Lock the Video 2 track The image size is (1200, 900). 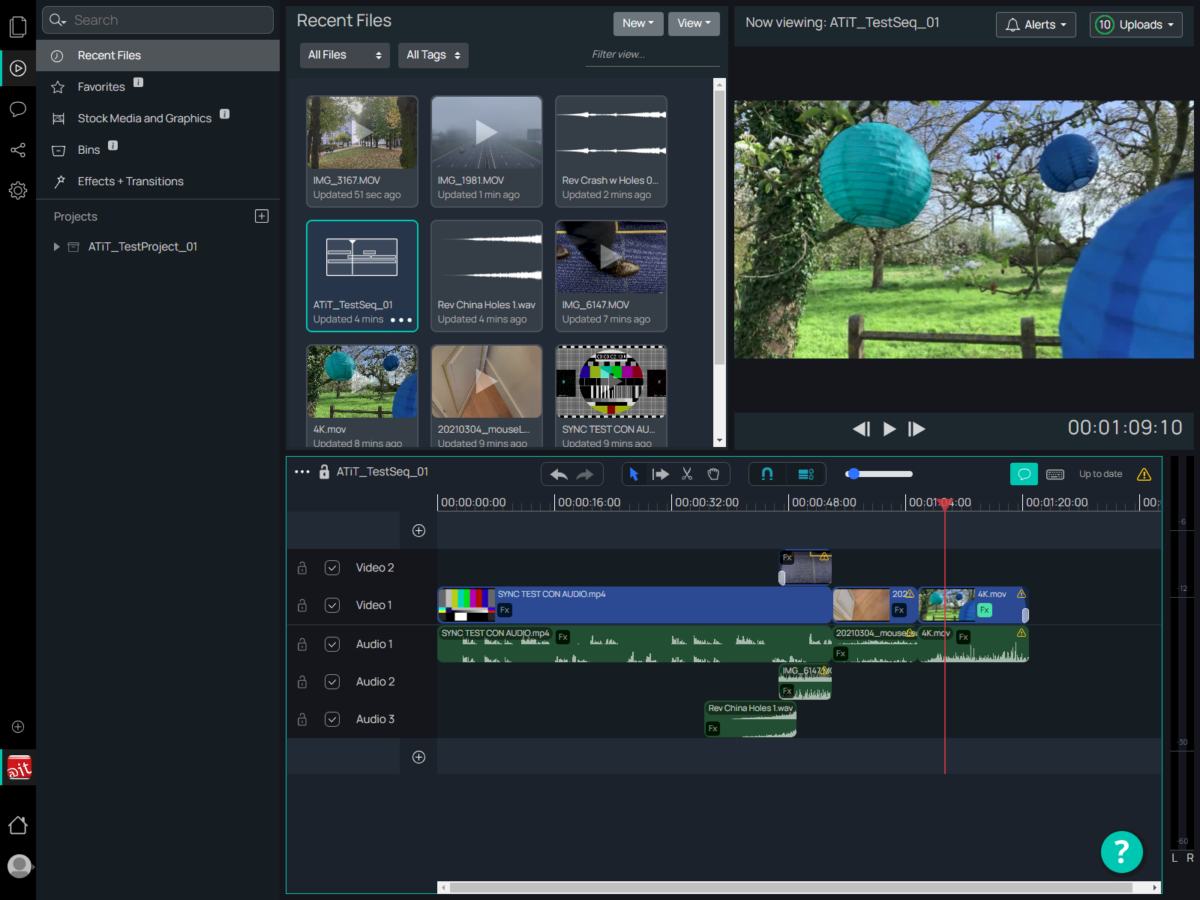tap(302, 568)
